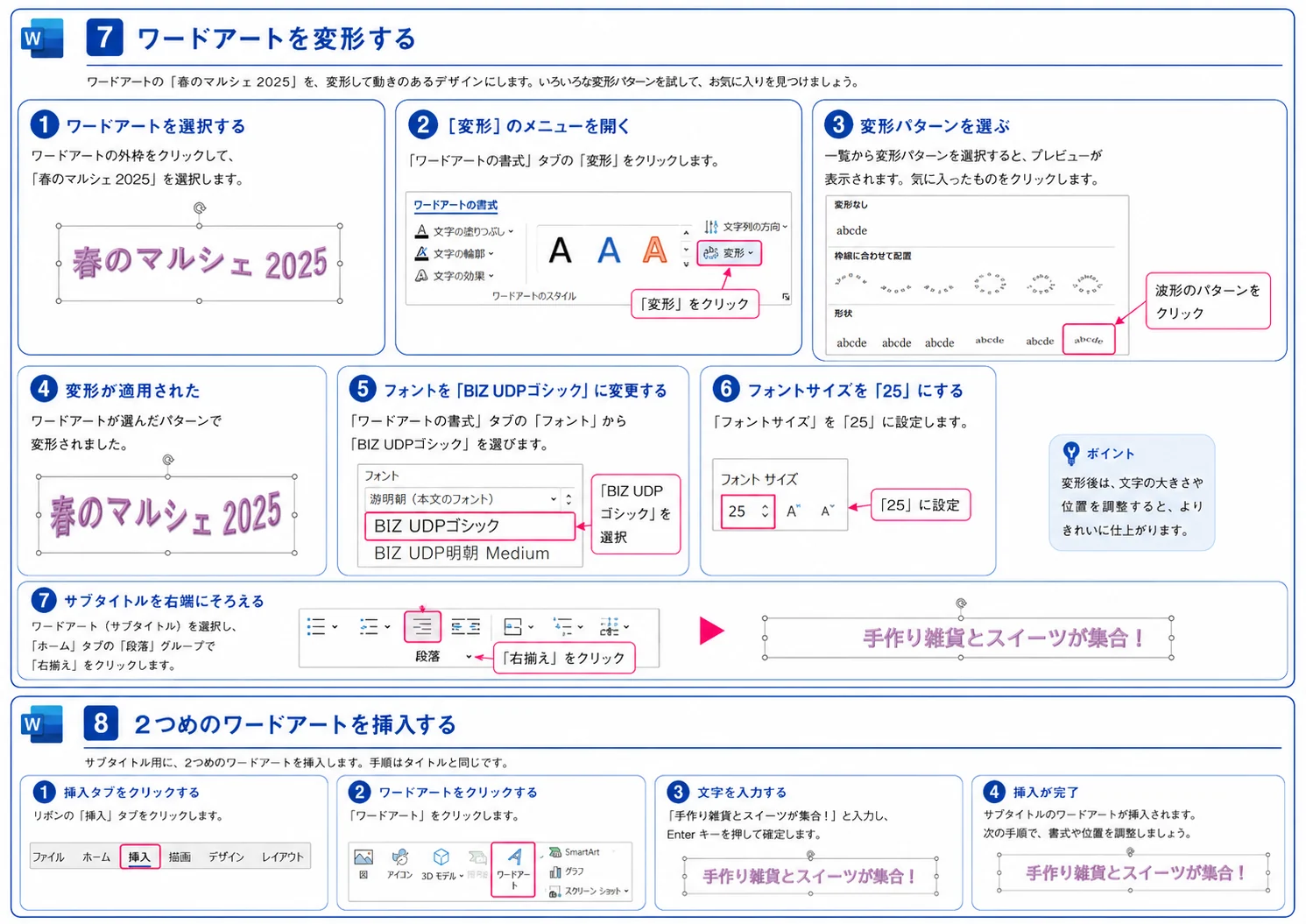This screenshot has width=1306, height=924.
Task: Click the subtitle WordArt beside the pink arrow
Action: pos(1003,637)
